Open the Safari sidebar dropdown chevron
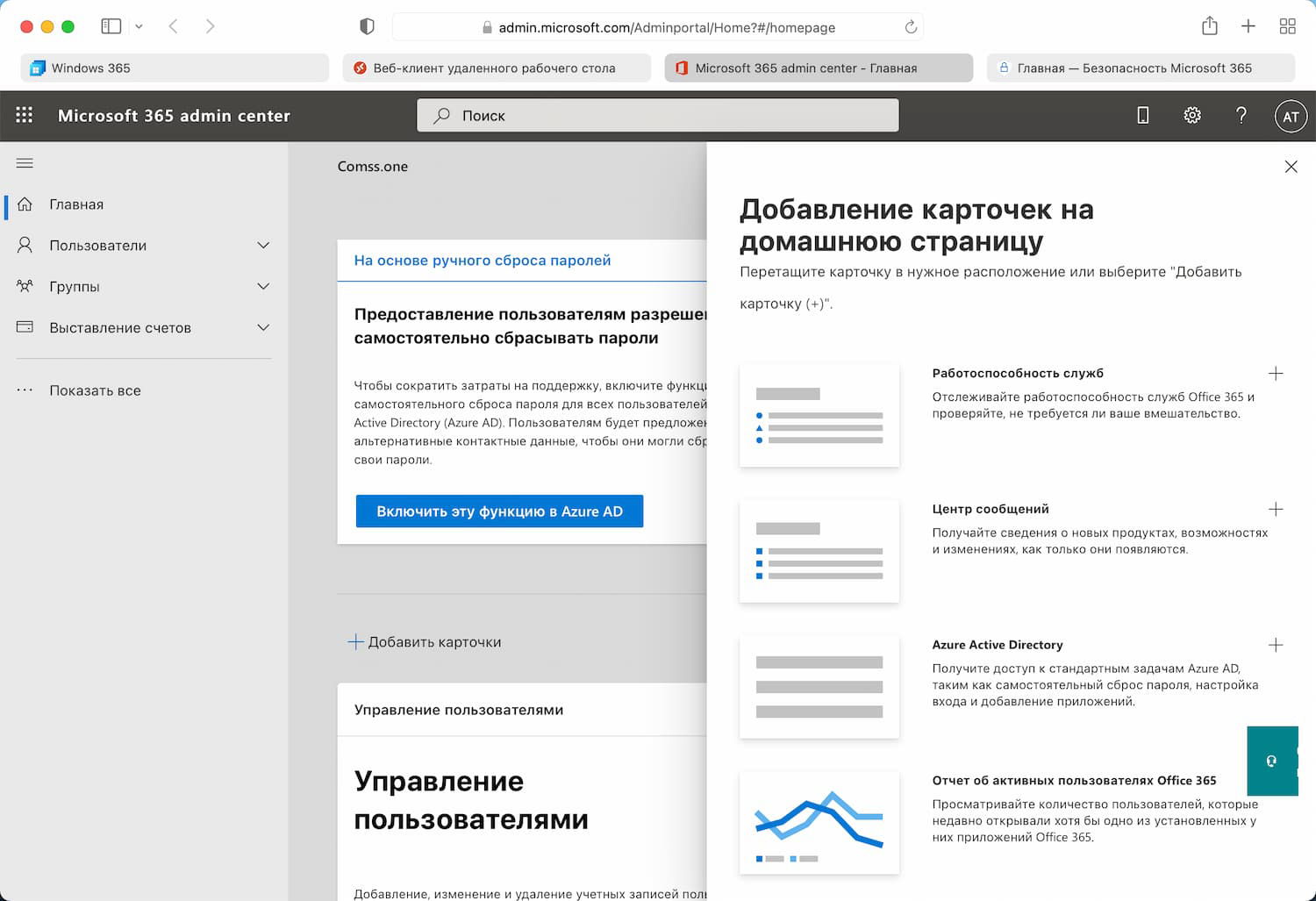 pos(139,27)
